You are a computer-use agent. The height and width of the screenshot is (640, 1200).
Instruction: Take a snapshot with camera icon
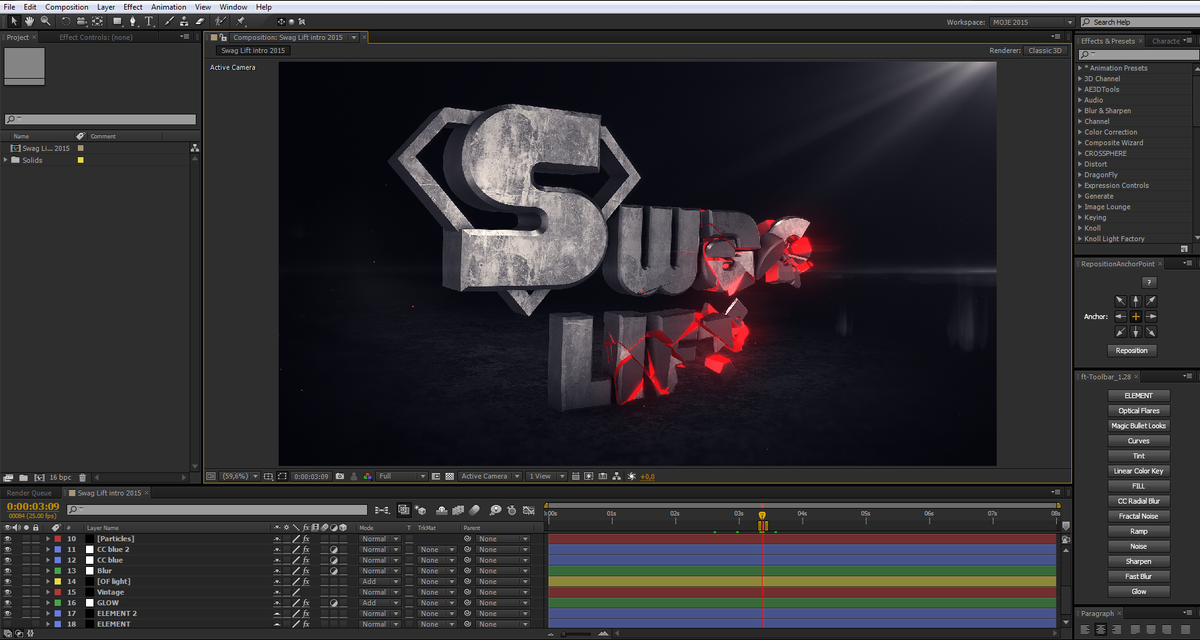(x=340, y=476)
